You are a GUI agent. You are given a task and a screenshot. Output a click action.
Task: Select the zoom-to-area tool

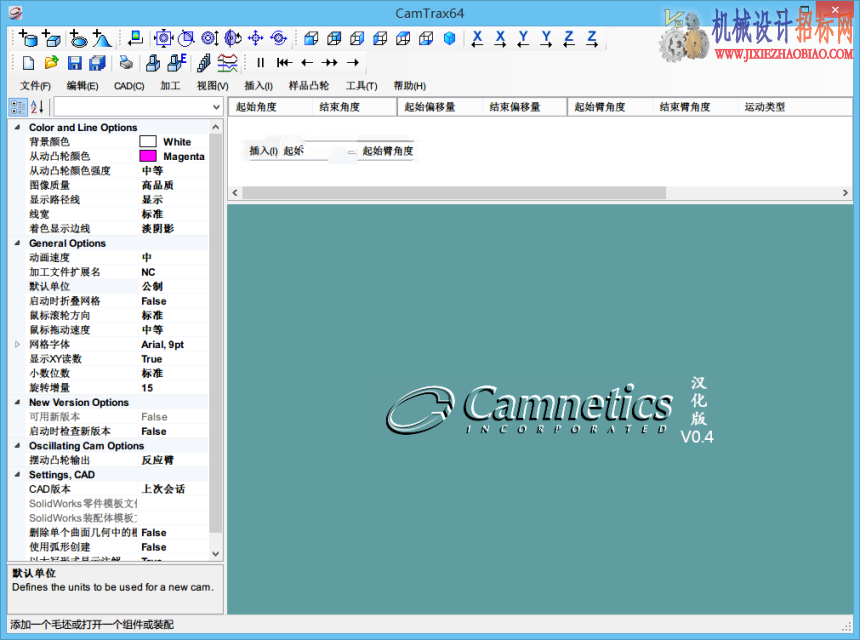(186, 38)
